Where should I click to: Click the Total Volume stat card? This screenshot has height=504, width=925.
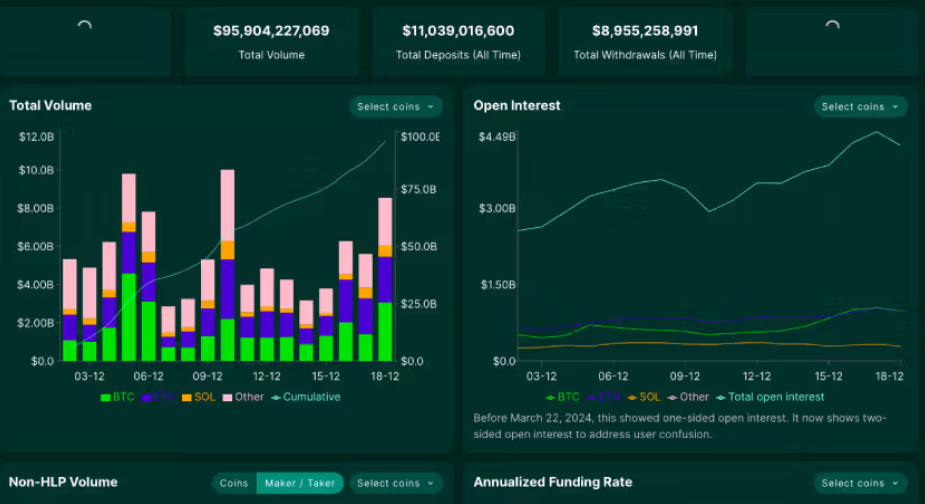pos(271,42)
